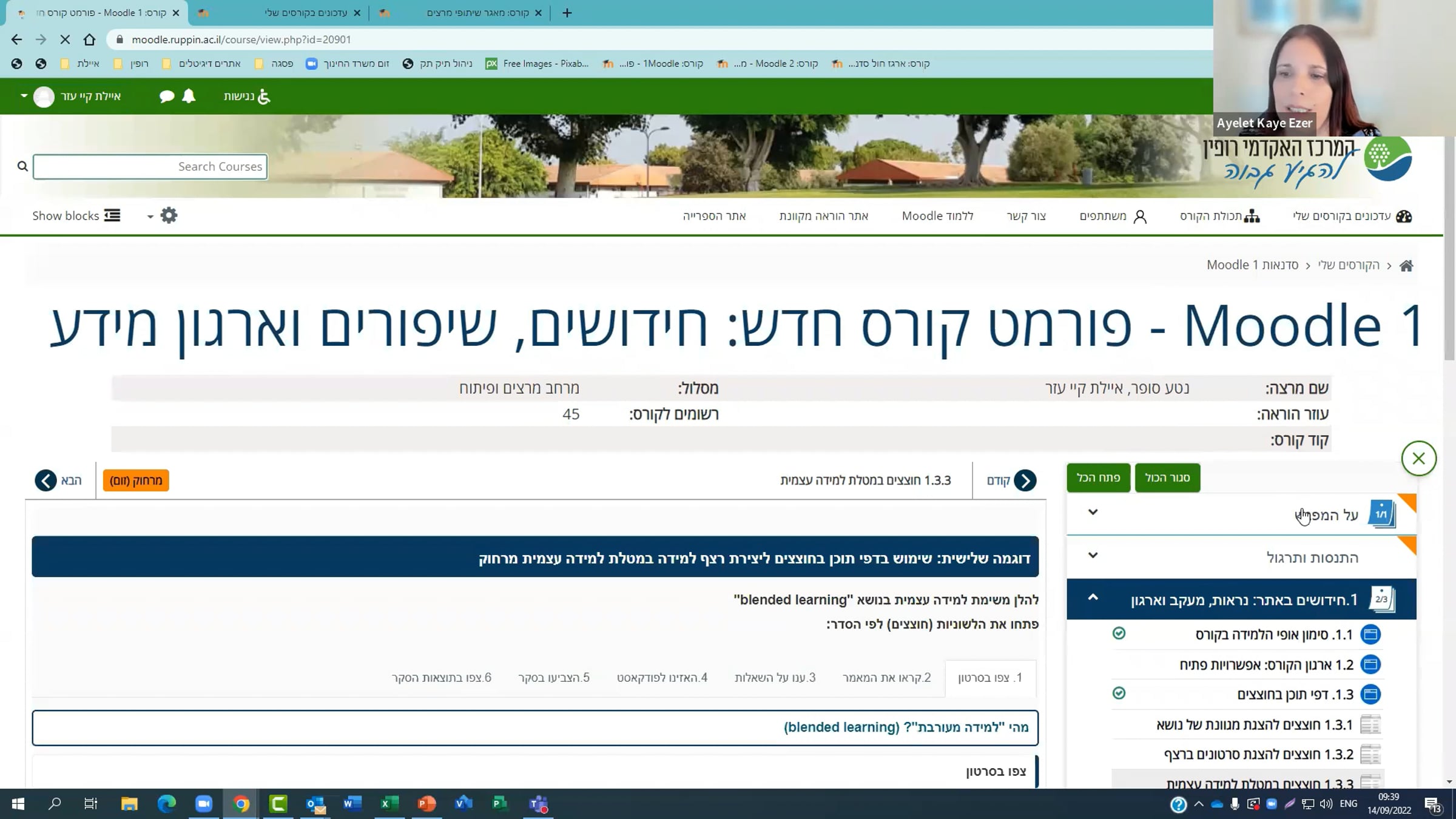1456x819 pixels.
Task: Collapse the 1.חידושים באתר section chevron
Action: [x=1093, y=598]
